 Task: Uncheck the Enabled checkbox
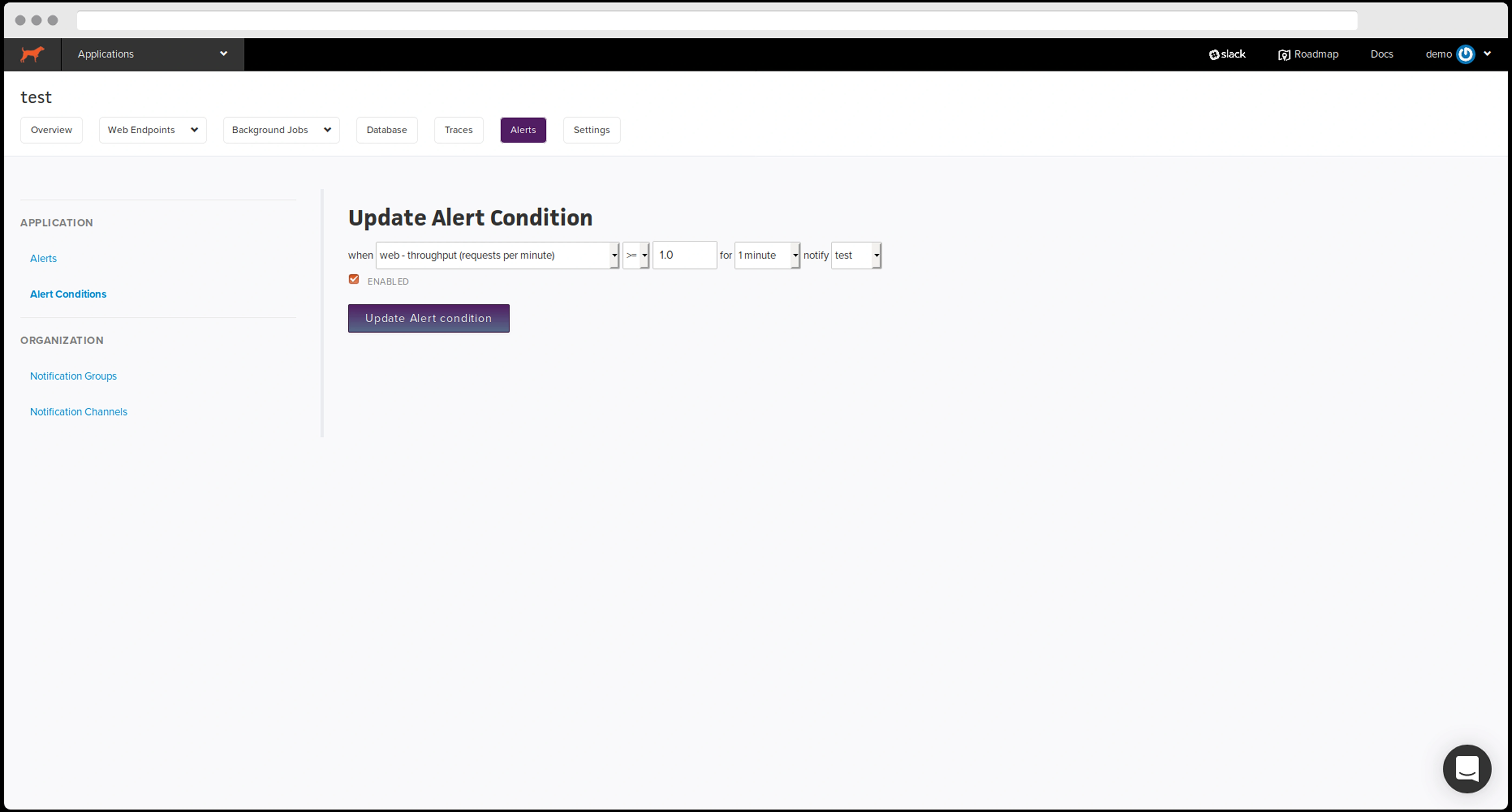click(354, 279)
